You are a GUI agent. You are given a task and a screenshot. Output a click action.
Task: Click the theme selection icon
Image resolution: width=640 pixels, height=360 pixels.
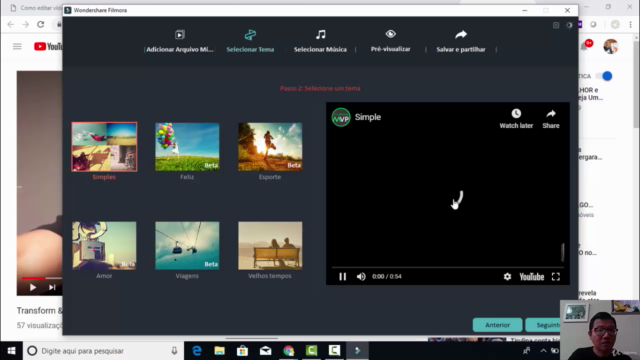coord(250,35)
